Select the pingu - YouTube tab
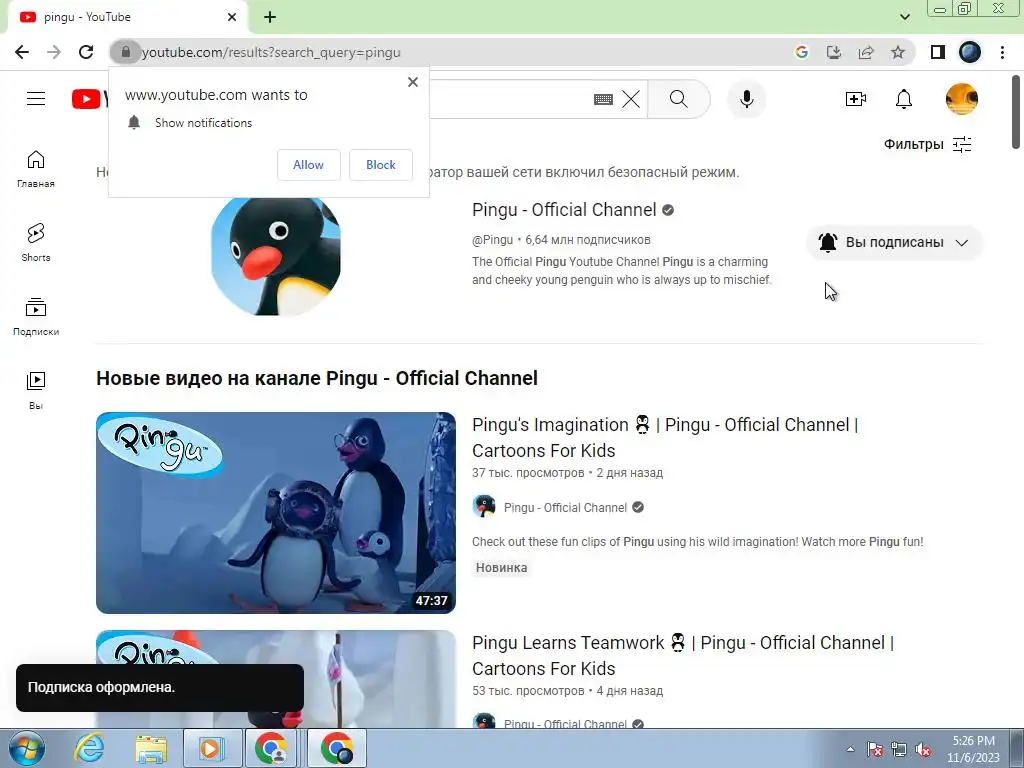This screenshot has width=1024, height=768. tap(127, 17)
